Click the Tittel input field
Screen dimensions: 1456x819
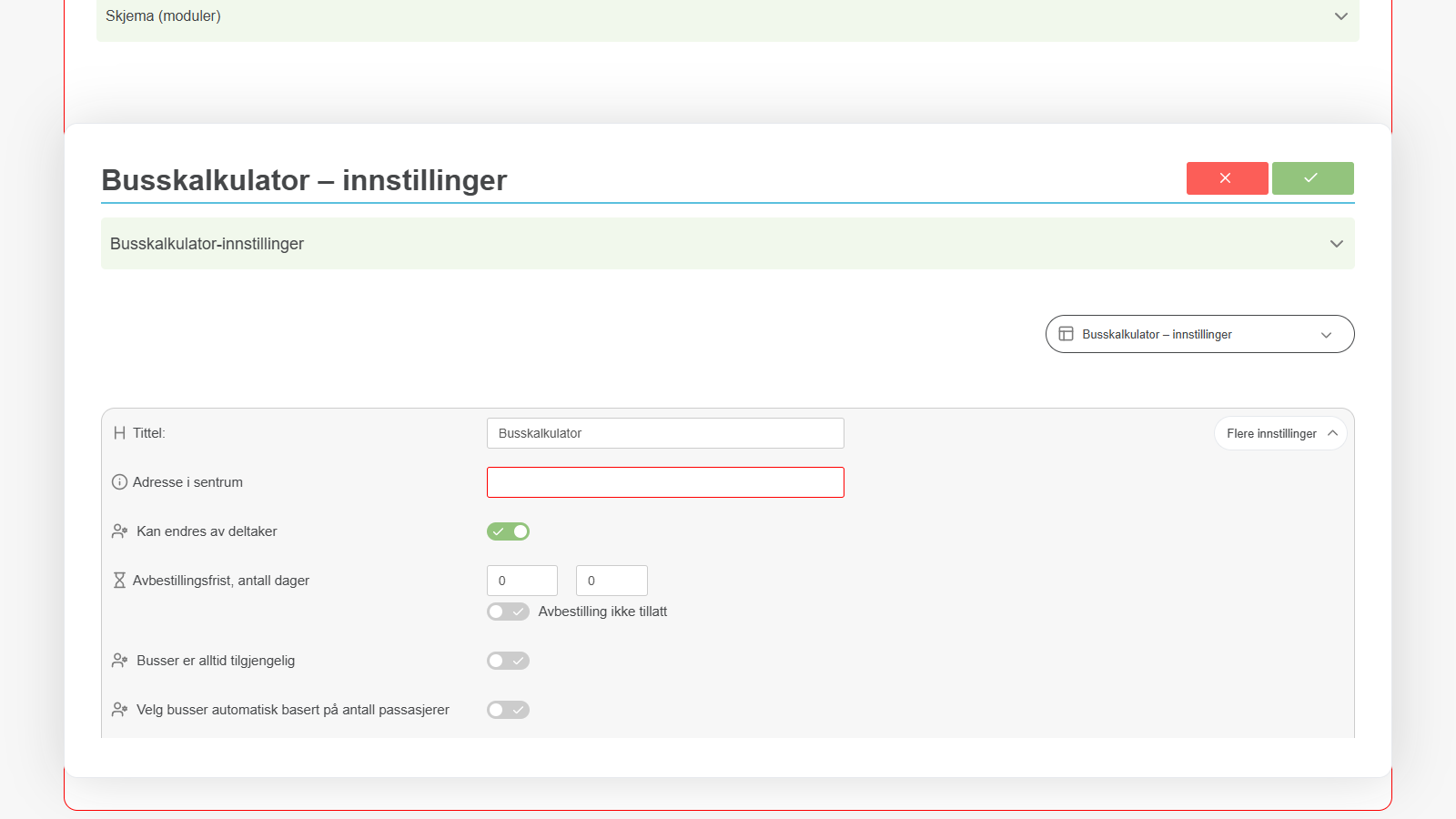(665, 433)
